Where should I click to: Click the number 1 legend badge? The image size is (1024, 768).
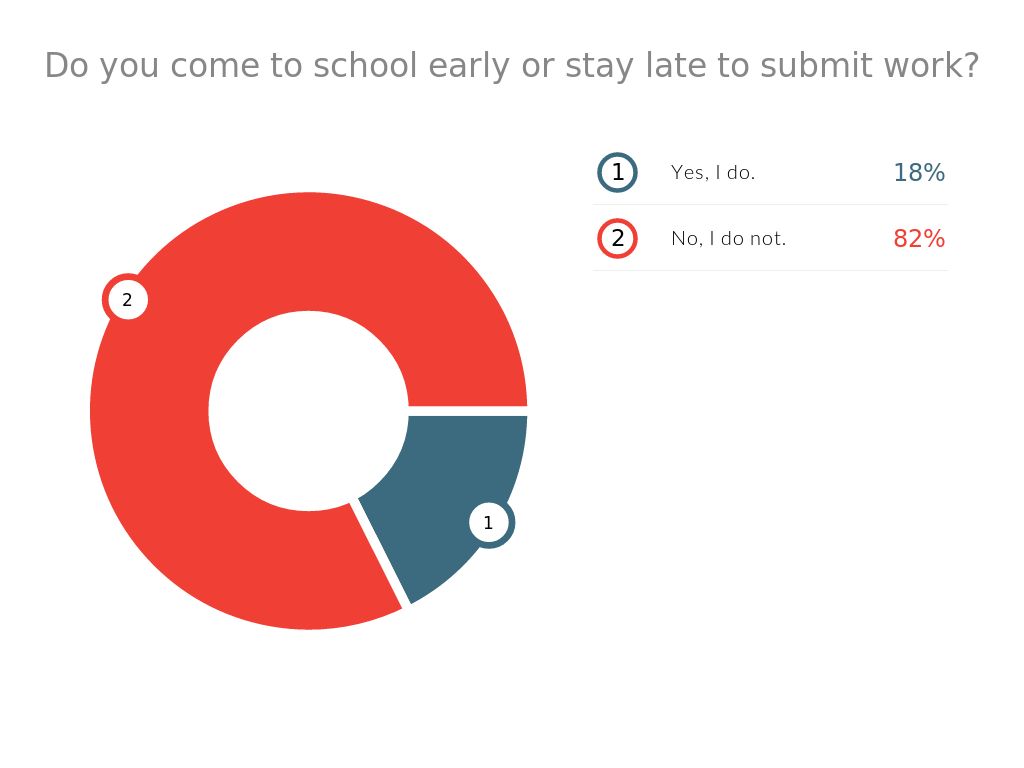tap(617, 173)
